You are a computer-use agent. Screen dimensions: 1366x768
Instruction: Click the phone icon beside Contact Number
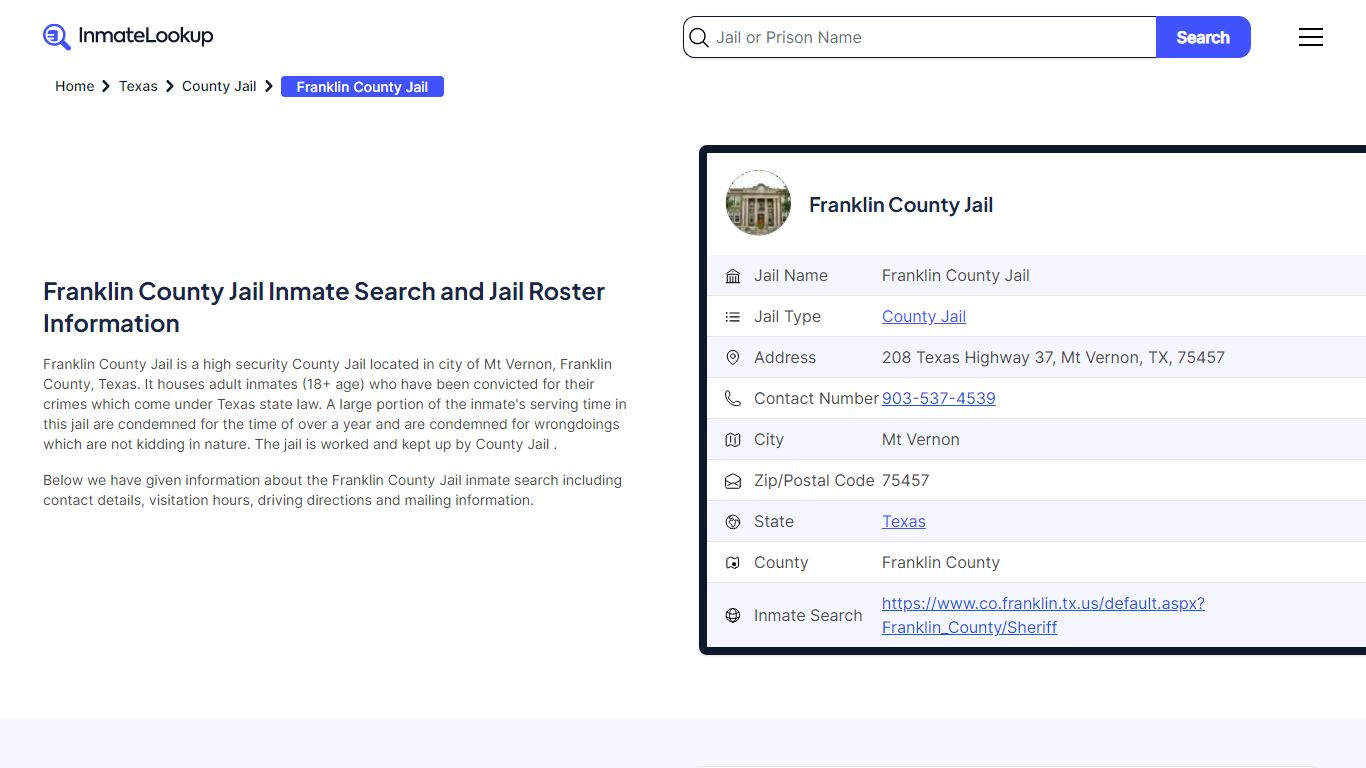733,399
